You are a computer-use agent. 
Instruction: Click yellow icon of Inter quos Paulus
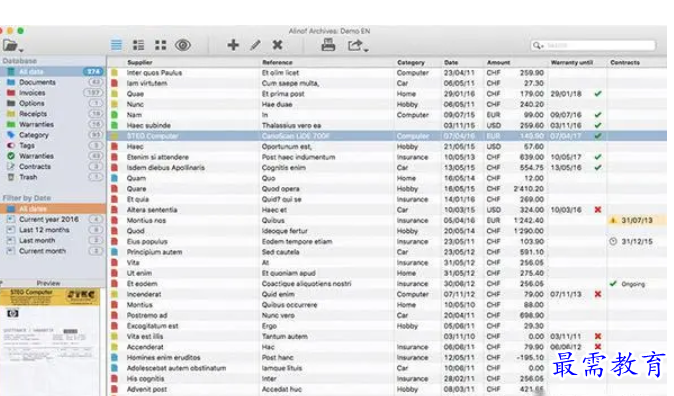[x=114, y=73]
